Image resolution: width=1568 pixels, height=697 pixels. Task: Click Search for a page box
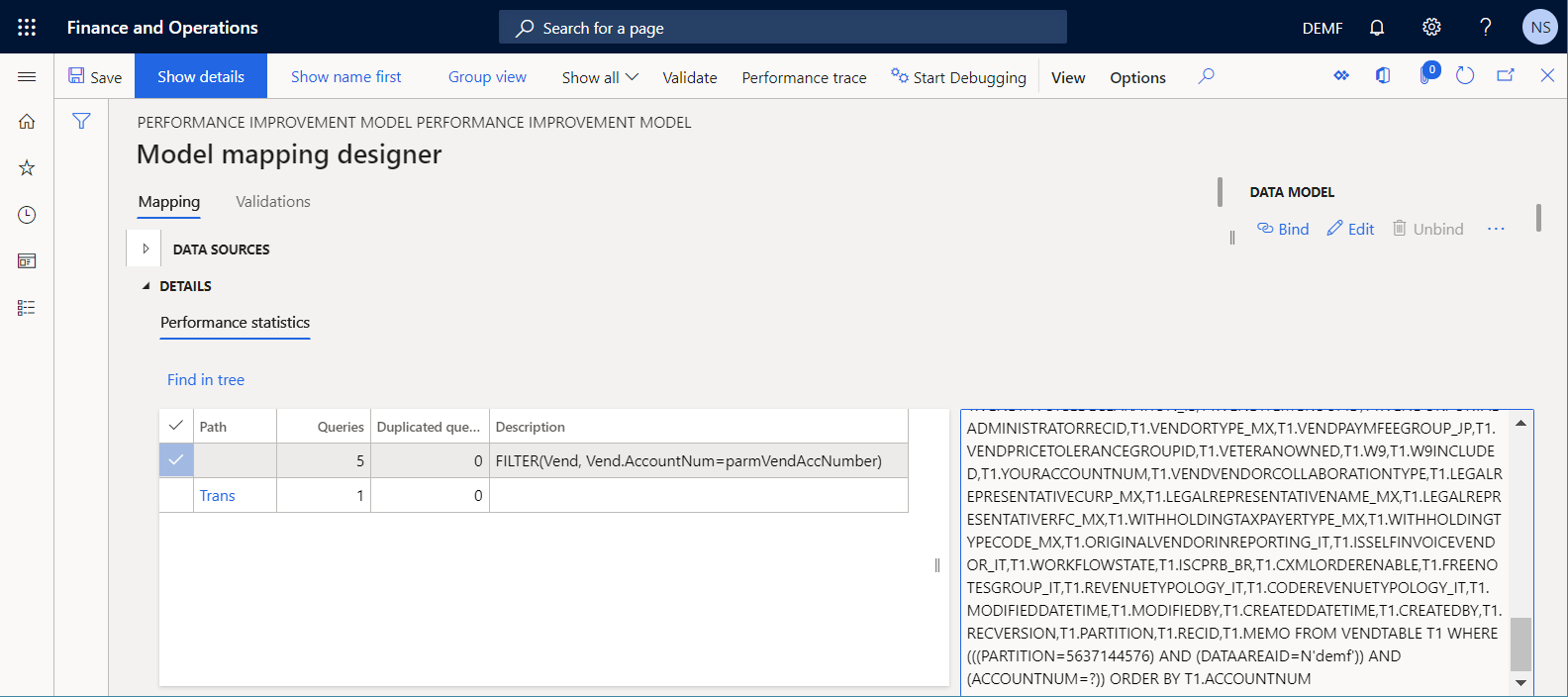pos(783,28)
